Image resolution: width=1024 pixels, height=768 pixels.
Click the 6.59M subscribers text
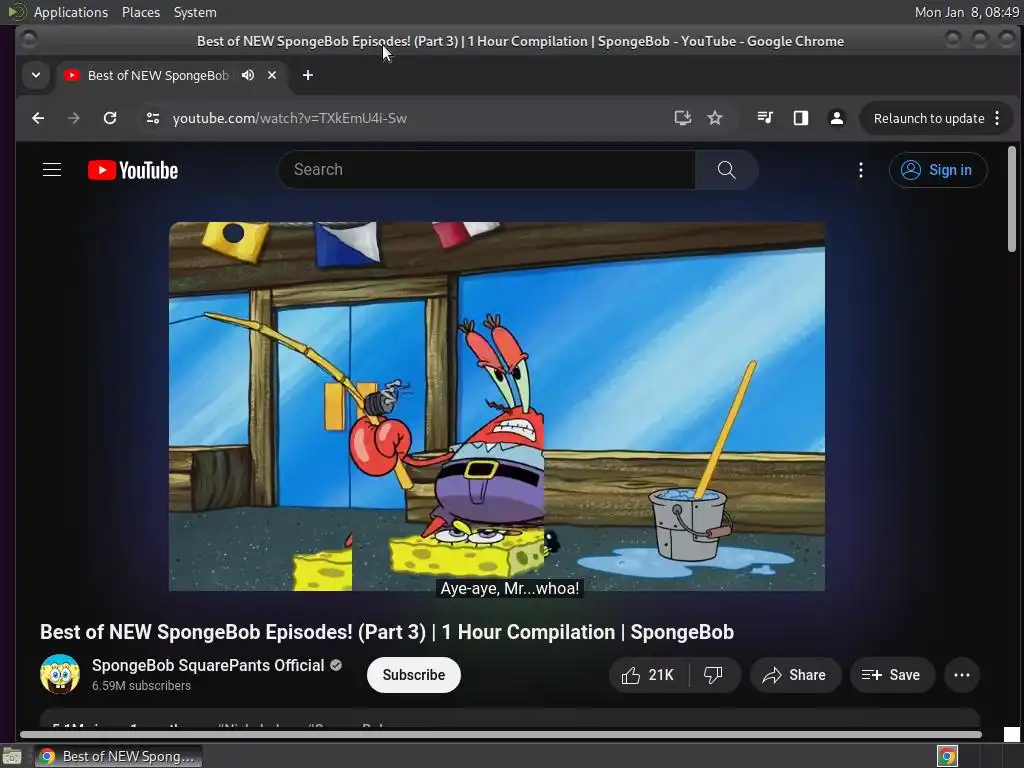[x=141, y=686]
